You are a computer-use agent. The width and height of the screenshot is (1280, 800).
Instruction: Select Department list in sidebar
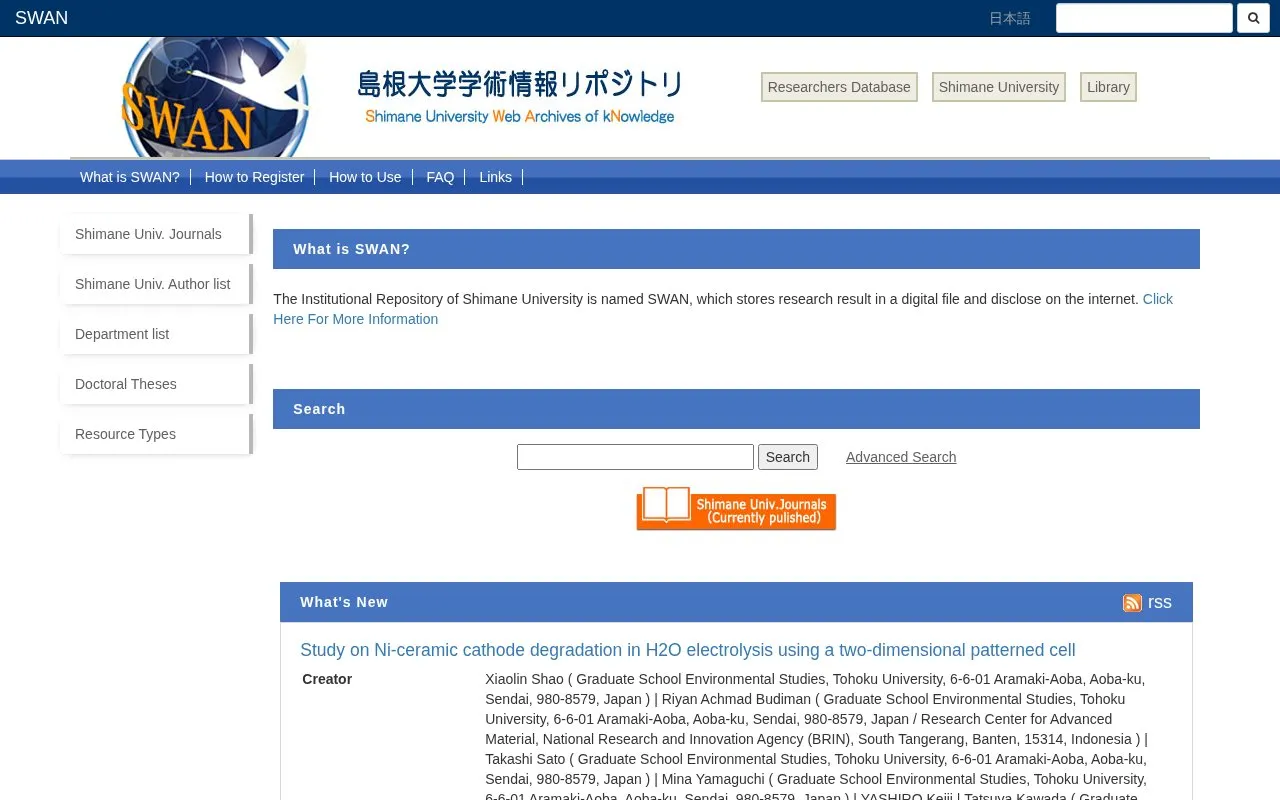157,334
